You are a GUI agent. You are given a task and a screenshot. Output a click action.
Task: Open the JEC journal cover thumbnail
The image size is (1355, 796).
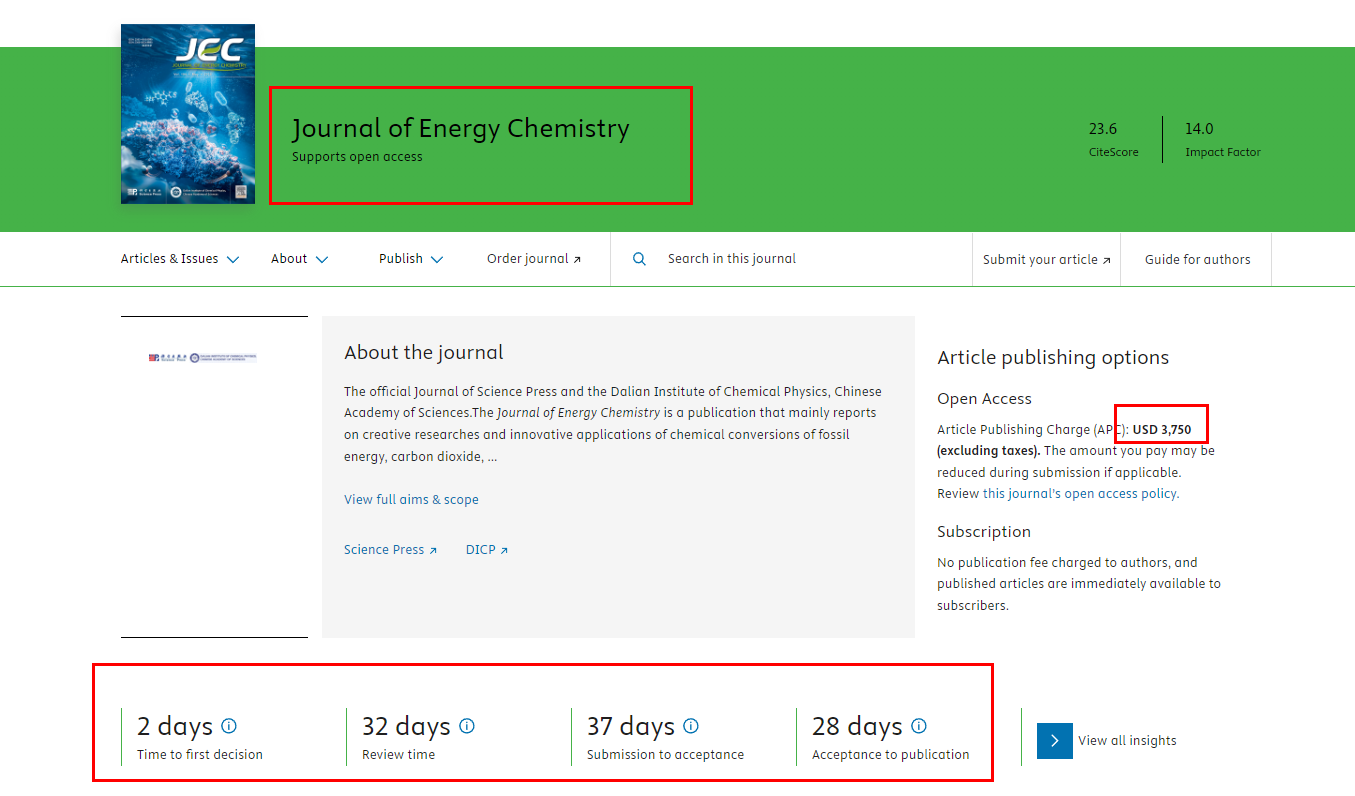[x=188, y=114]
